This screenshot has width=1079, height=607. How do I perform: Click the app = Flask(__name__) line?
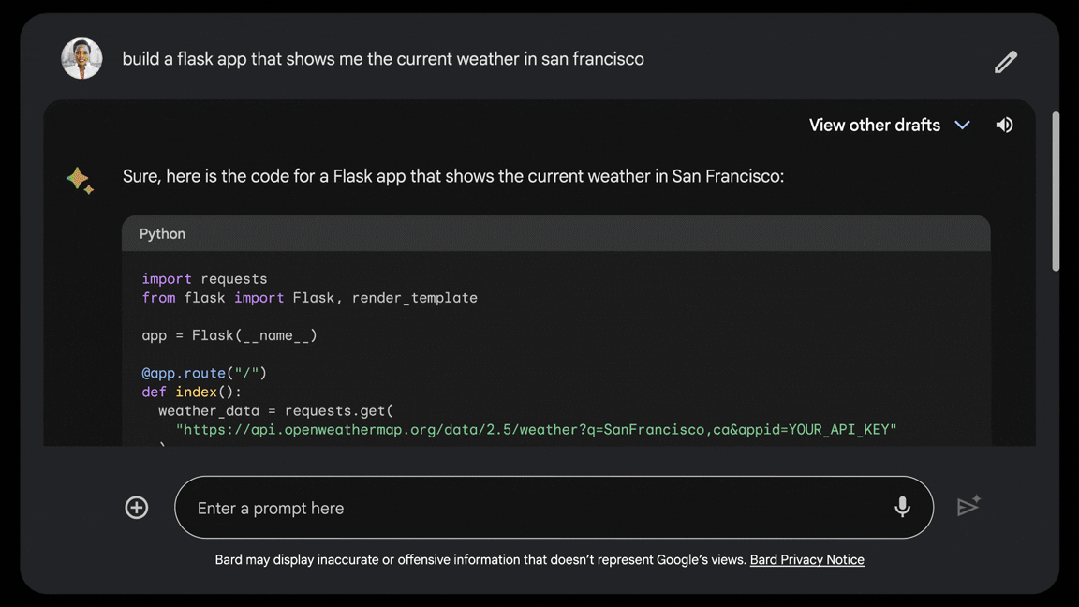coord(229,336)
